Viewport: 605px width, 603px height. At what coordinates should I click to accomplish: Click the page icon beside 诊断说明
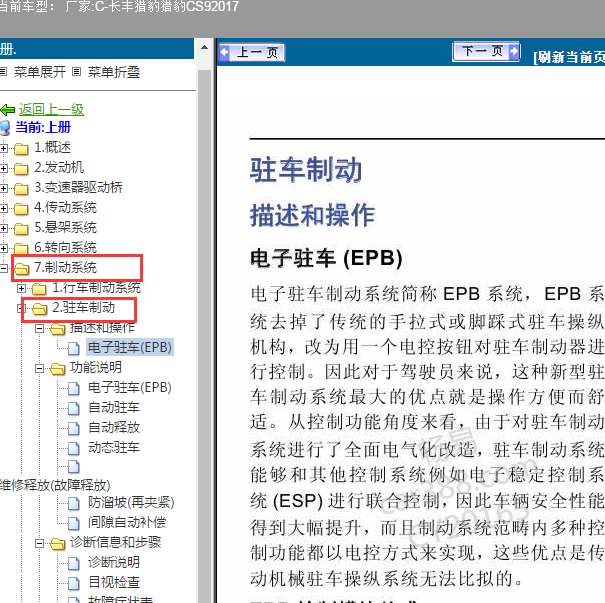pyautogui.click(x=74, y=563)
